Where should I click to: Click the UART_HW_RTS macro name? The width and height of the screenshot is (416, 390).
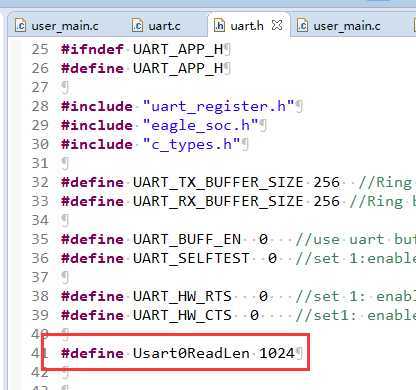click(182, 297)
